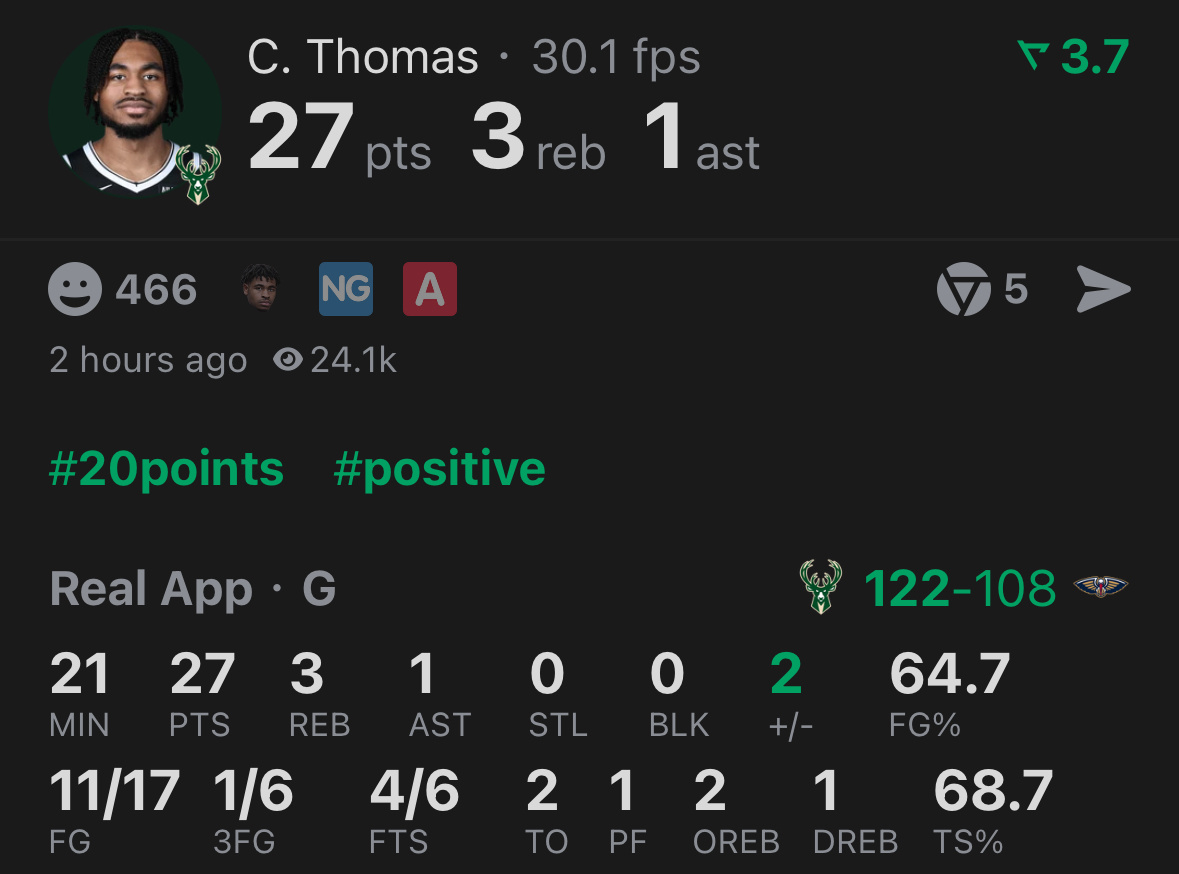This screenshot has height=874, width=1179.
Task: Click the player face emoji badge
Action: point(262,289)
